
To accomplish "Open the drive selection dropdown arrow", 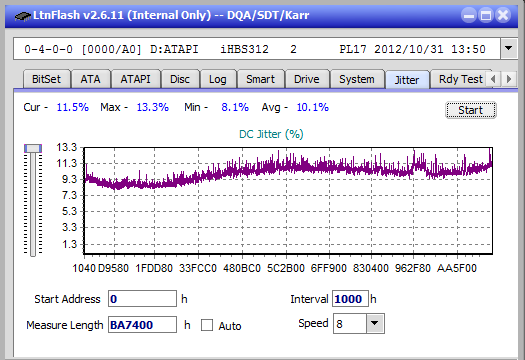I will 509,49.
